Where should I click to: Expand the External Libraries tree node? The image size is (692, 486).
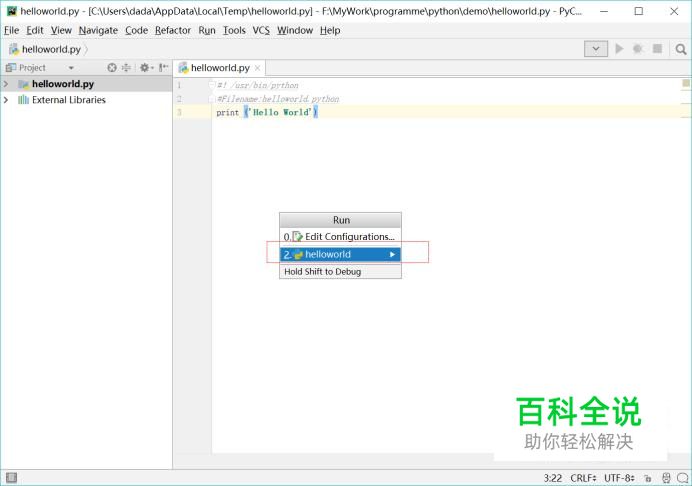tap(6, 100)
